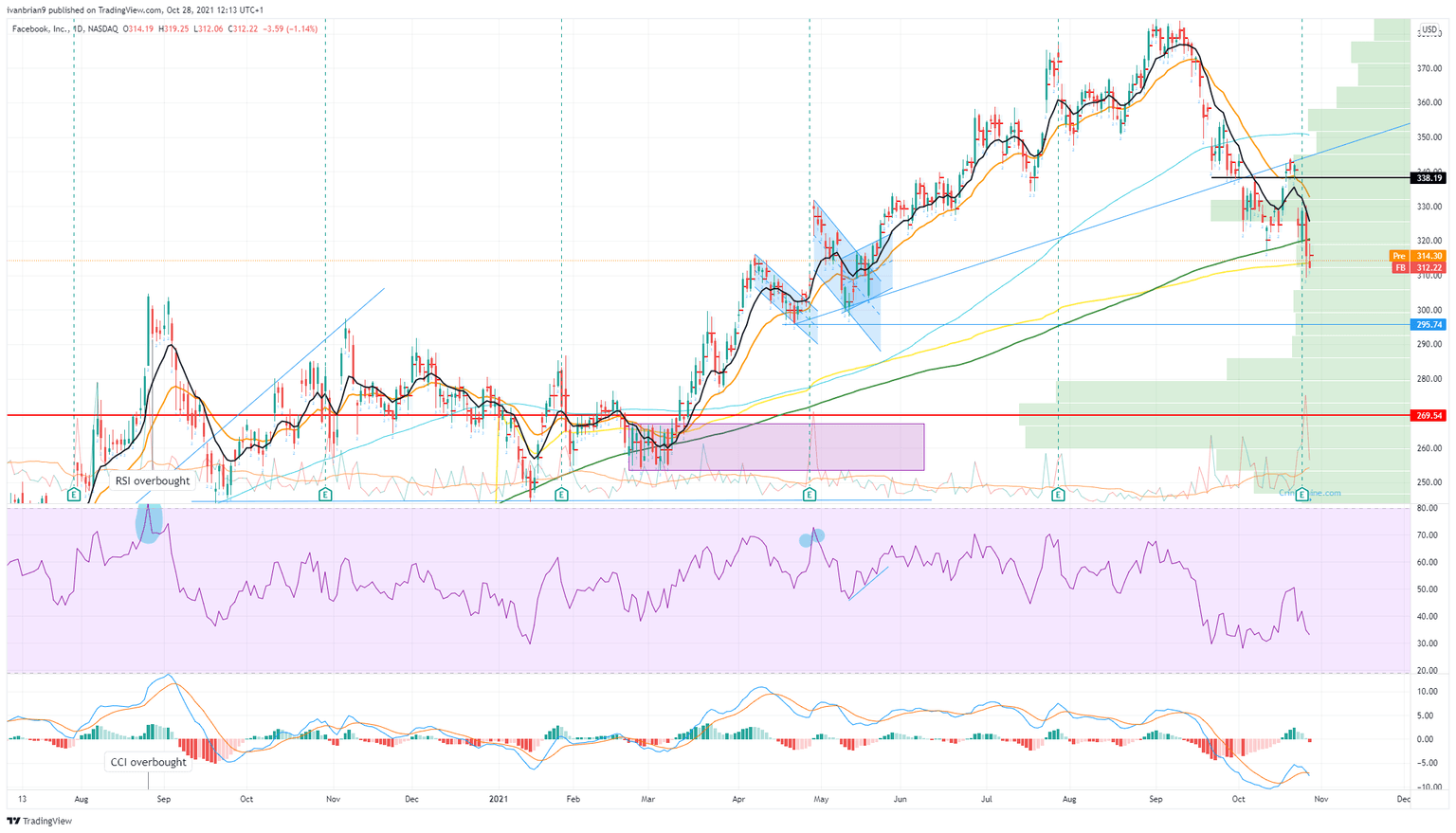
Task: Click 70.00 on the RSI scale
Action: [x=1428, y=535]
